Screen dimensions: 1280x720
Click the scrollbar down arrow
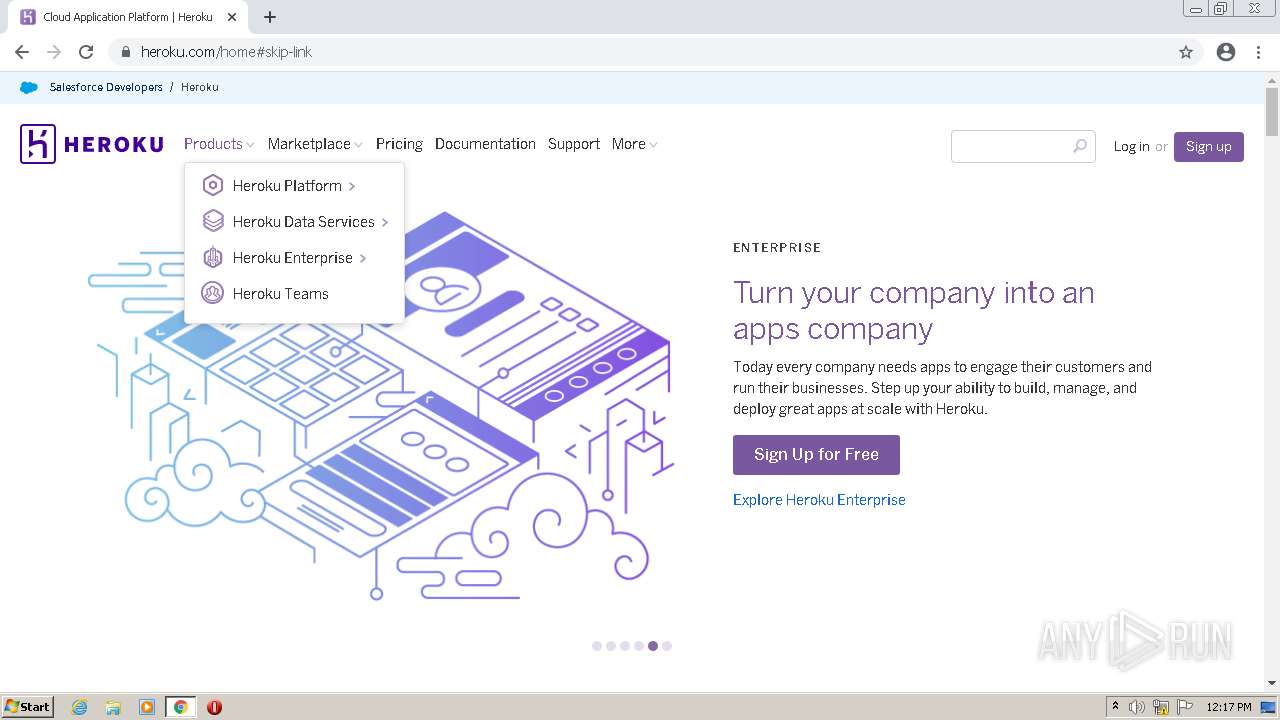click(x=1271, y=683)
